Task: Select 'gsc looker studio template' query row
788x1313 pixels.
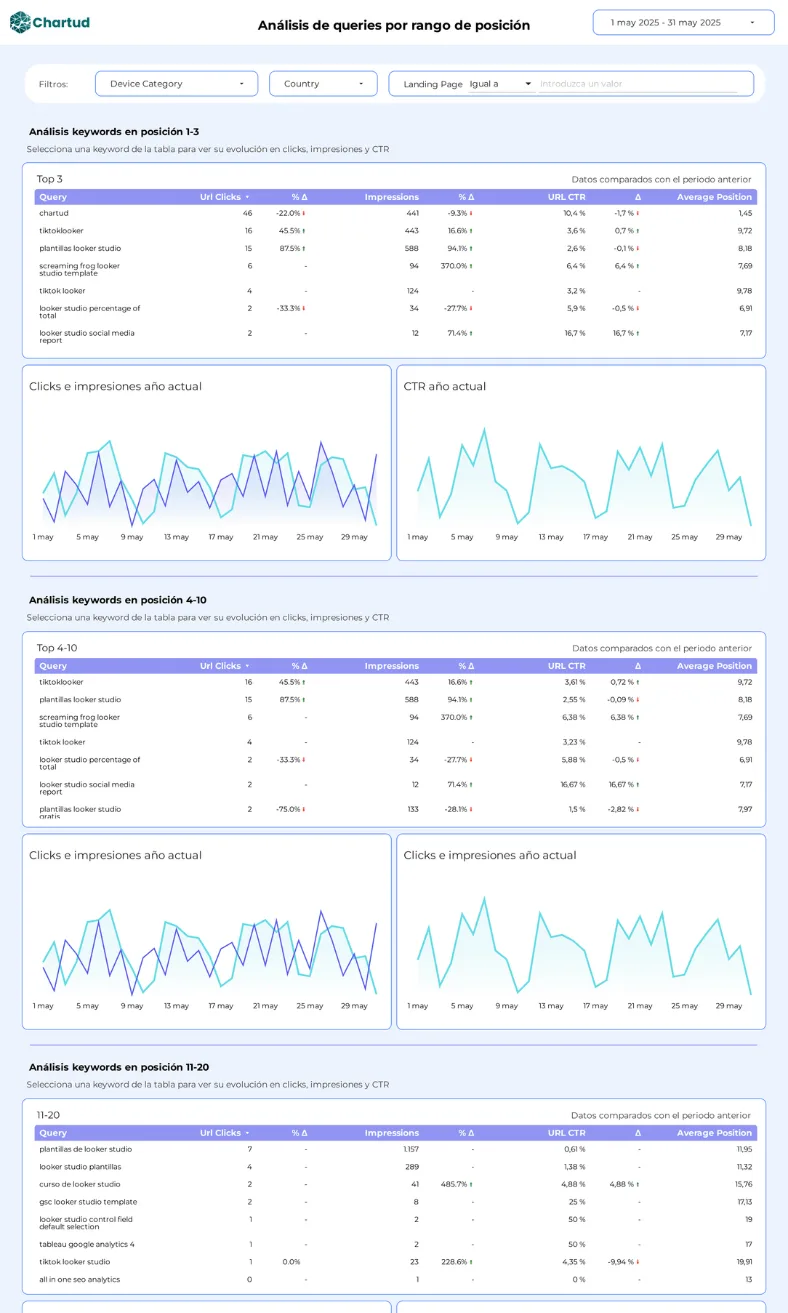Action: pyautogui.click(x=396, y=1202)
